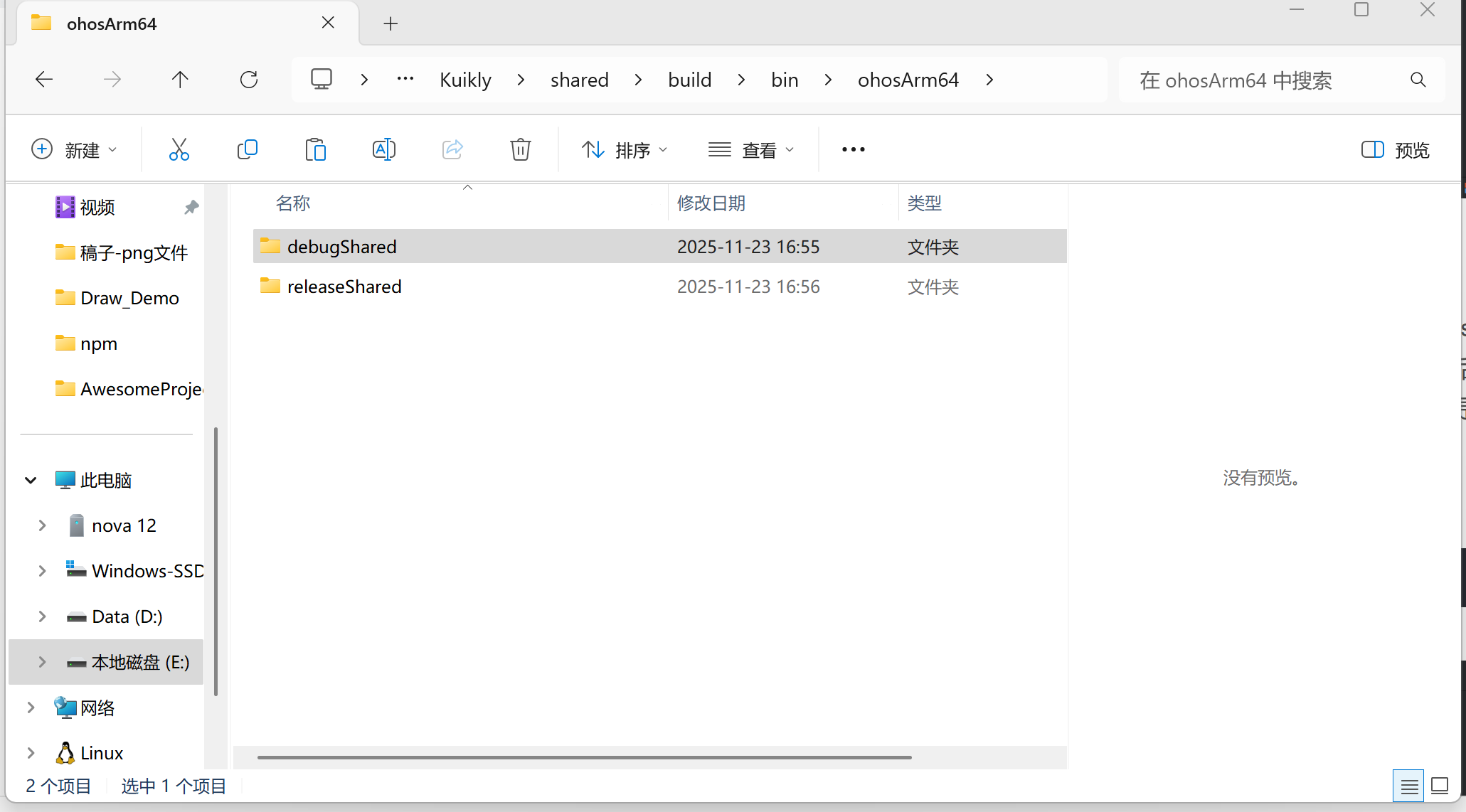Expand the Data (D:) drive
The height and width of the screenshot is (812, 1466).
coord(42,616)
